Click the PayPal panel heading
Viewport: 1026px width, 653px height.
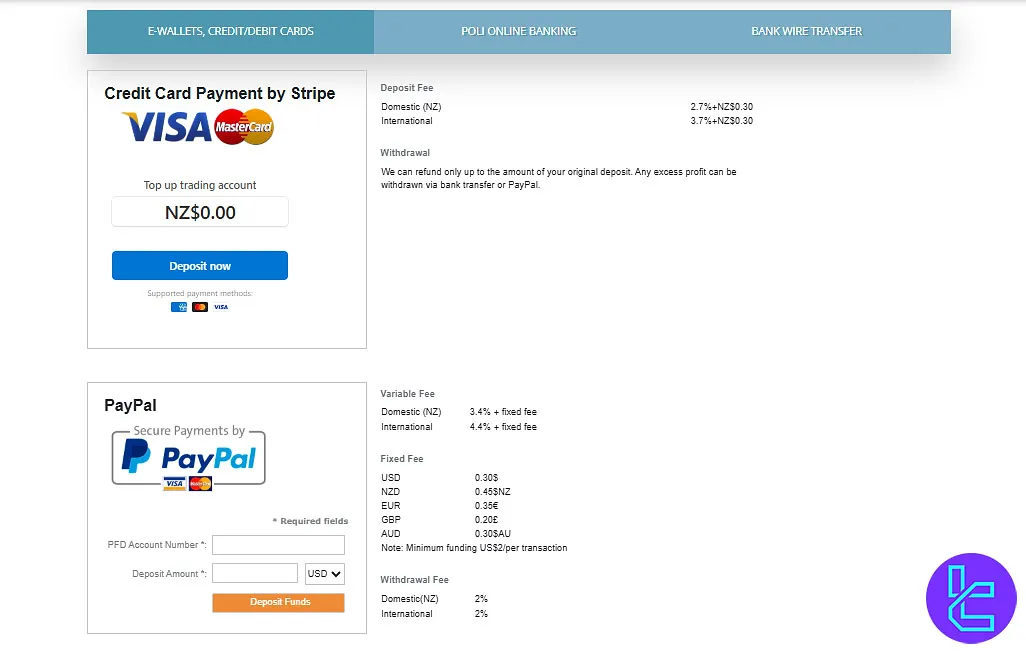click(x=130, y=406)
